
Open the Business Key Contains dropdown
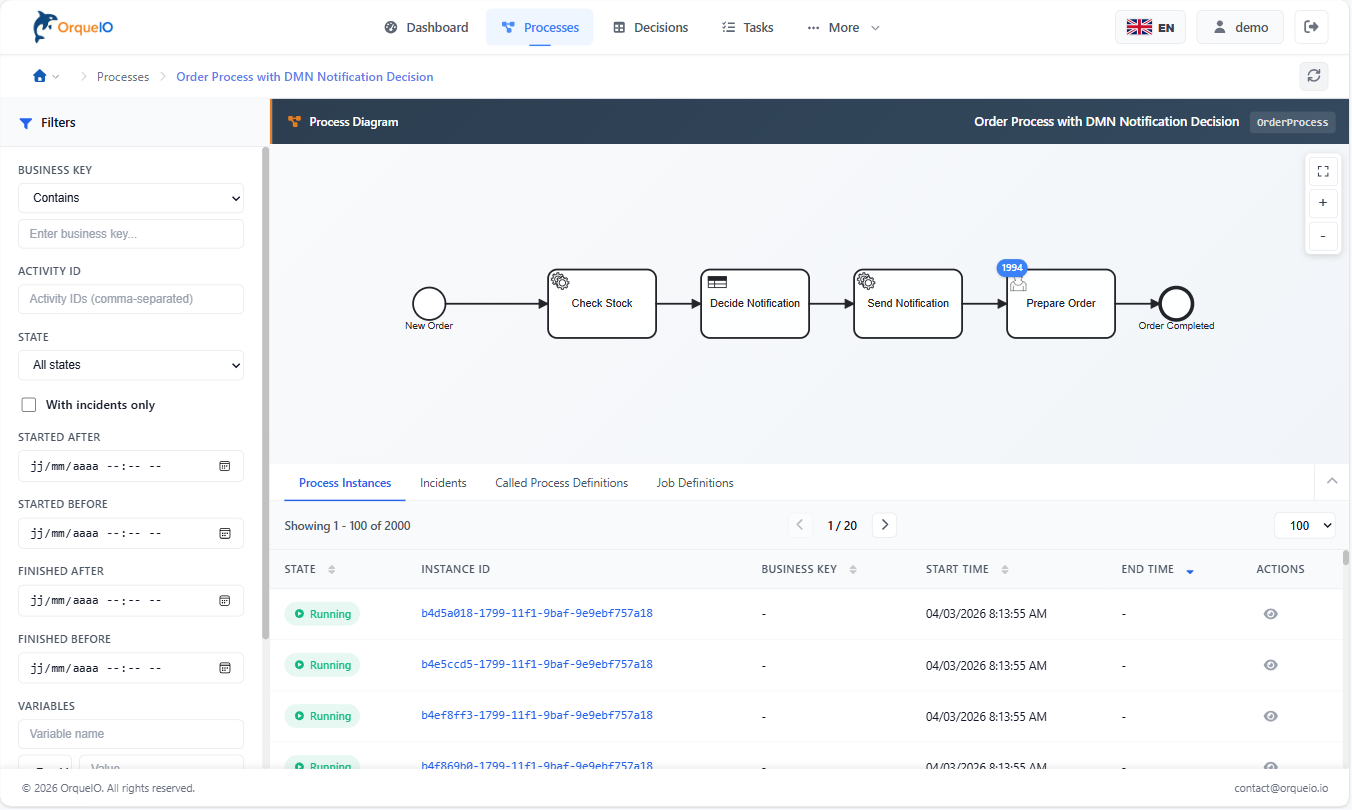pyautogui.click(x=131, y=198)
